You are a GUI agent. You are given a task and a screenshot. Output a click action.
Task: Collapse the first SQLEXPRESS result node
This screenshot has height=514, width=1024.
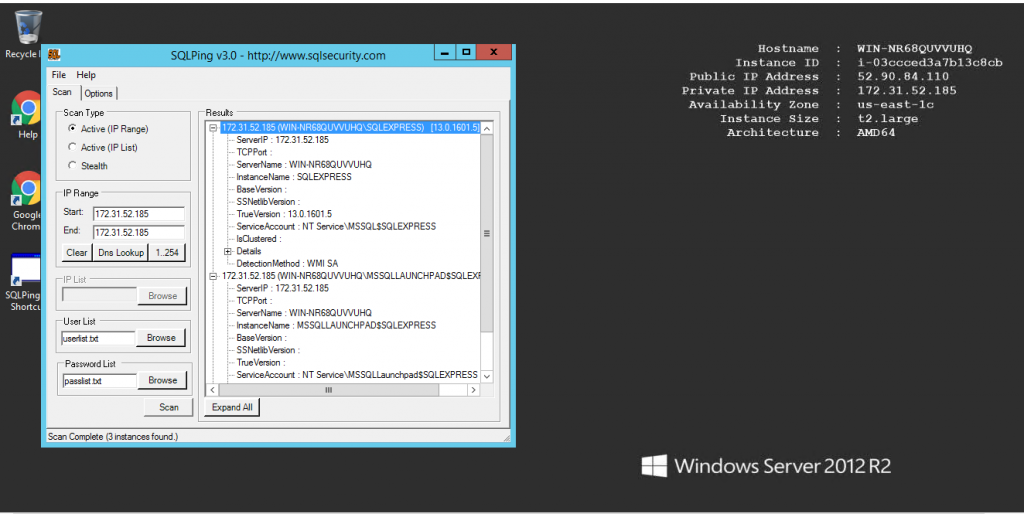(213, 128)
